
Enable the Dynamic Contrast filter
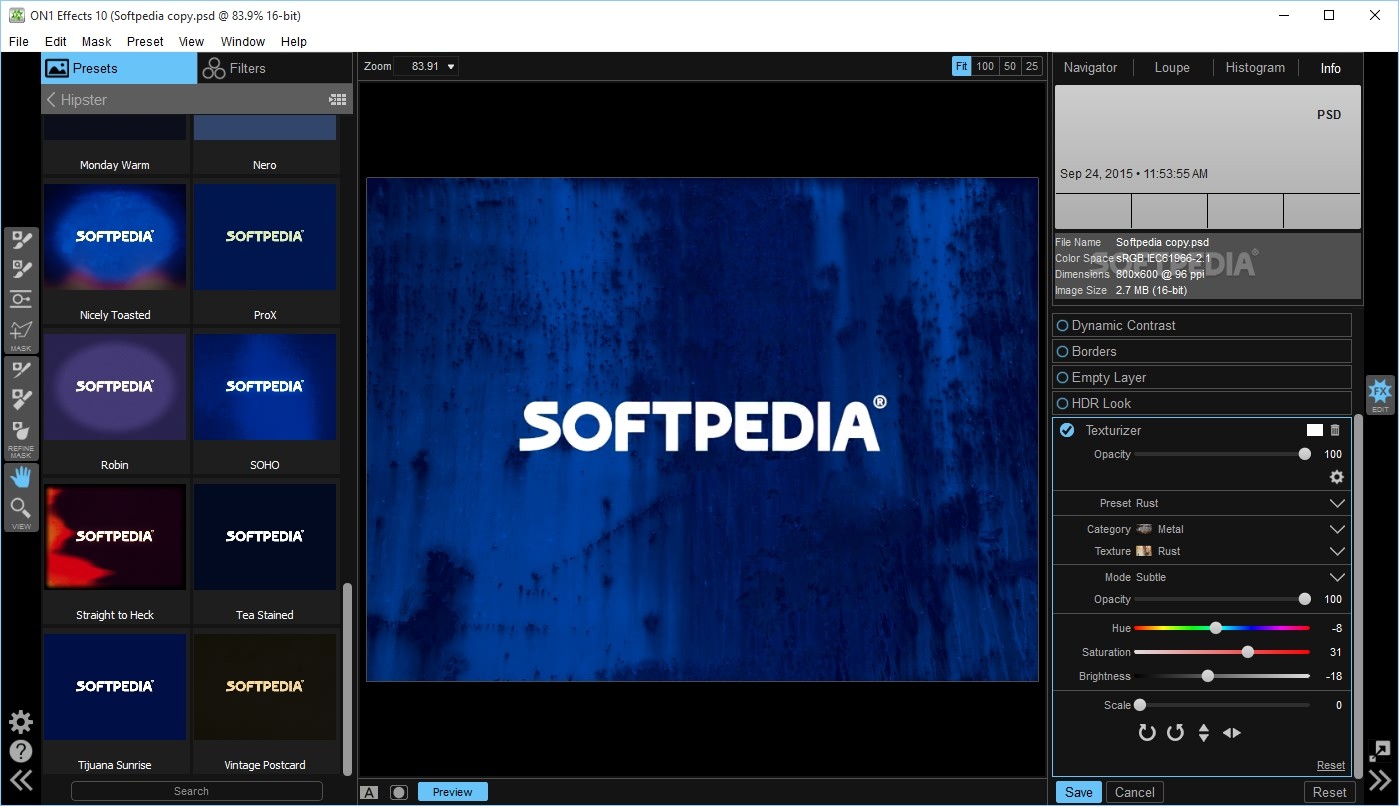click(1063, 325)
